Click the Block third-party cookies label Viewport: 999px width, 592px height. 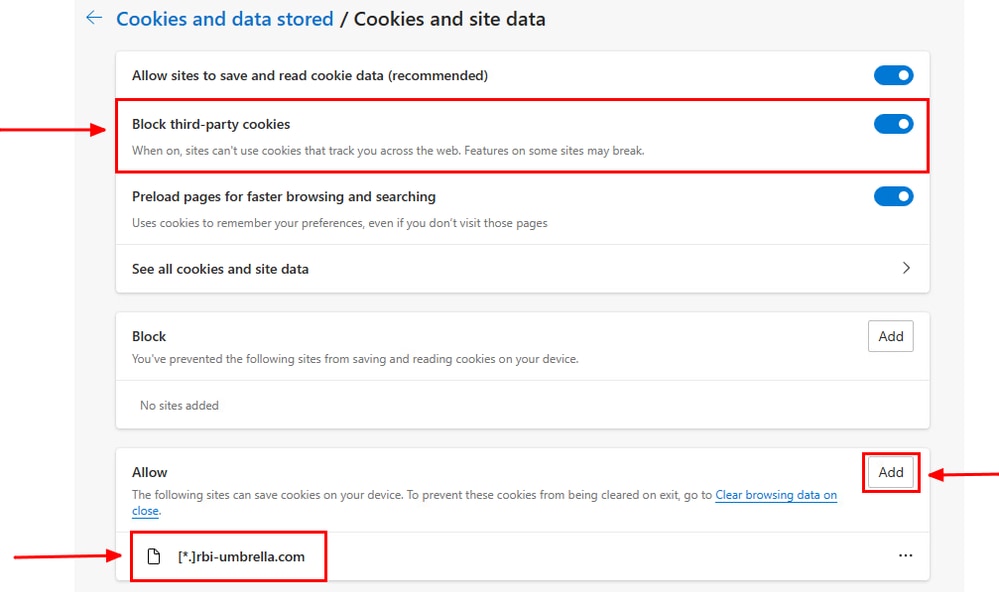pyautogui.click(x=211, y=124)
